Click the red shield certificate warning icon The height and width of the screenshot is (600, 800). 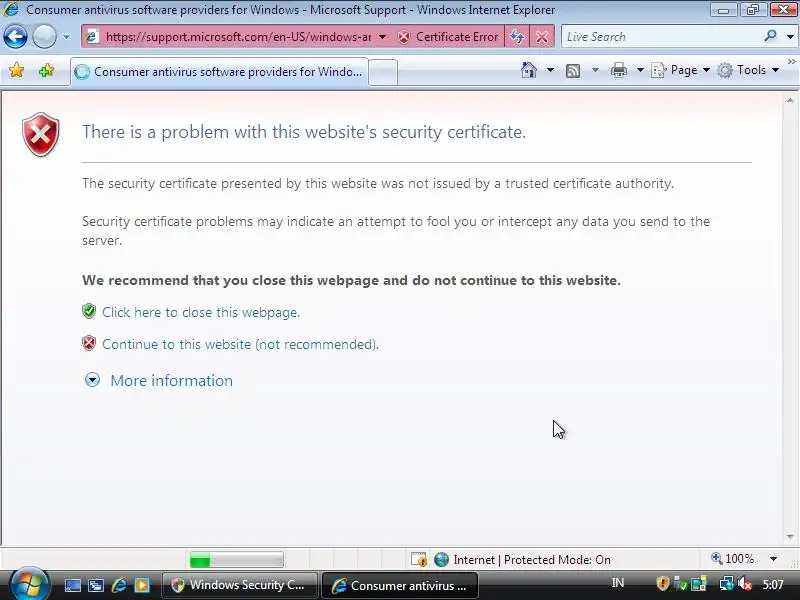[x=41, y=134]
